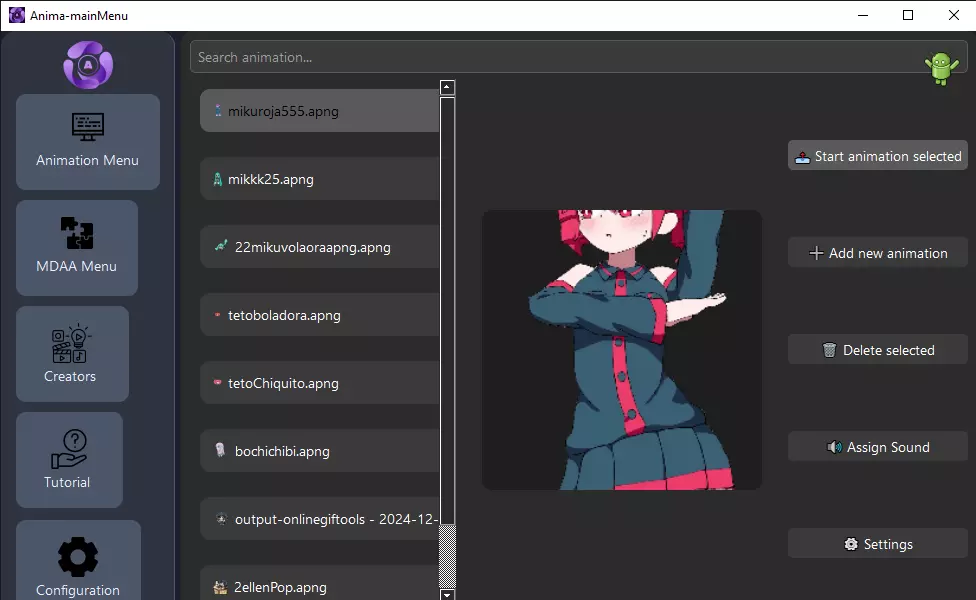Open the Animation Menu section

point(88,142)
